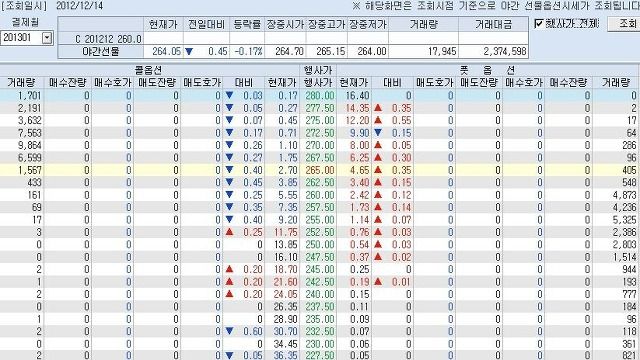Select the strike price 237.50 cell
The image size is (640, 360).
tap(319, 307)
